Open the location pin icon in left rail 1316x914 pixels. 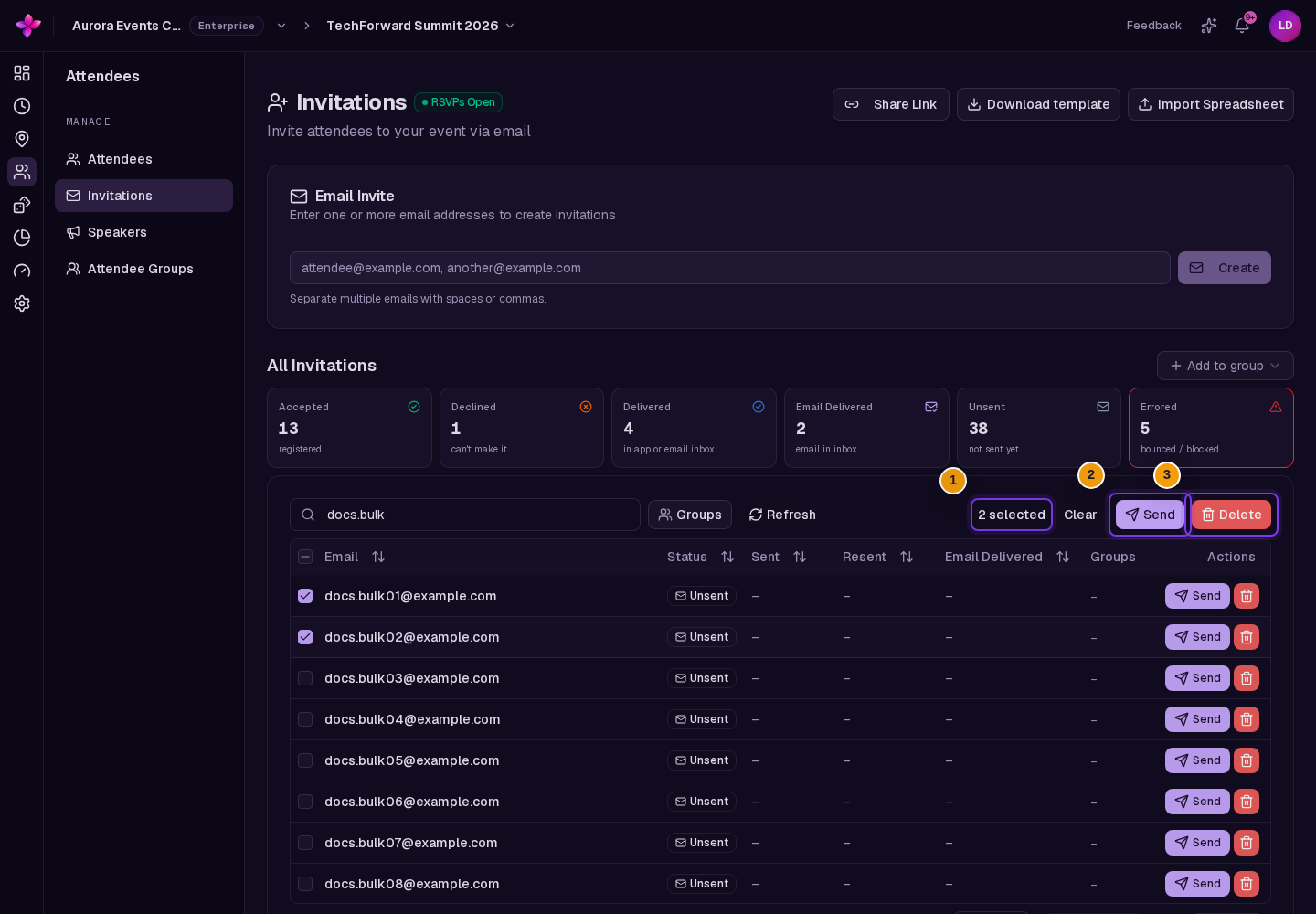point(22,139)
